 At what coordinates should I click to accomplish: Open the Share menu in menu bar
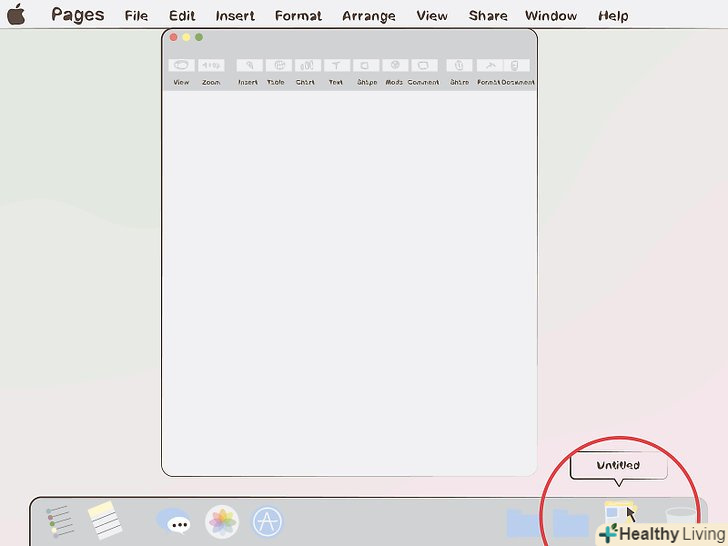click(488, 16)
